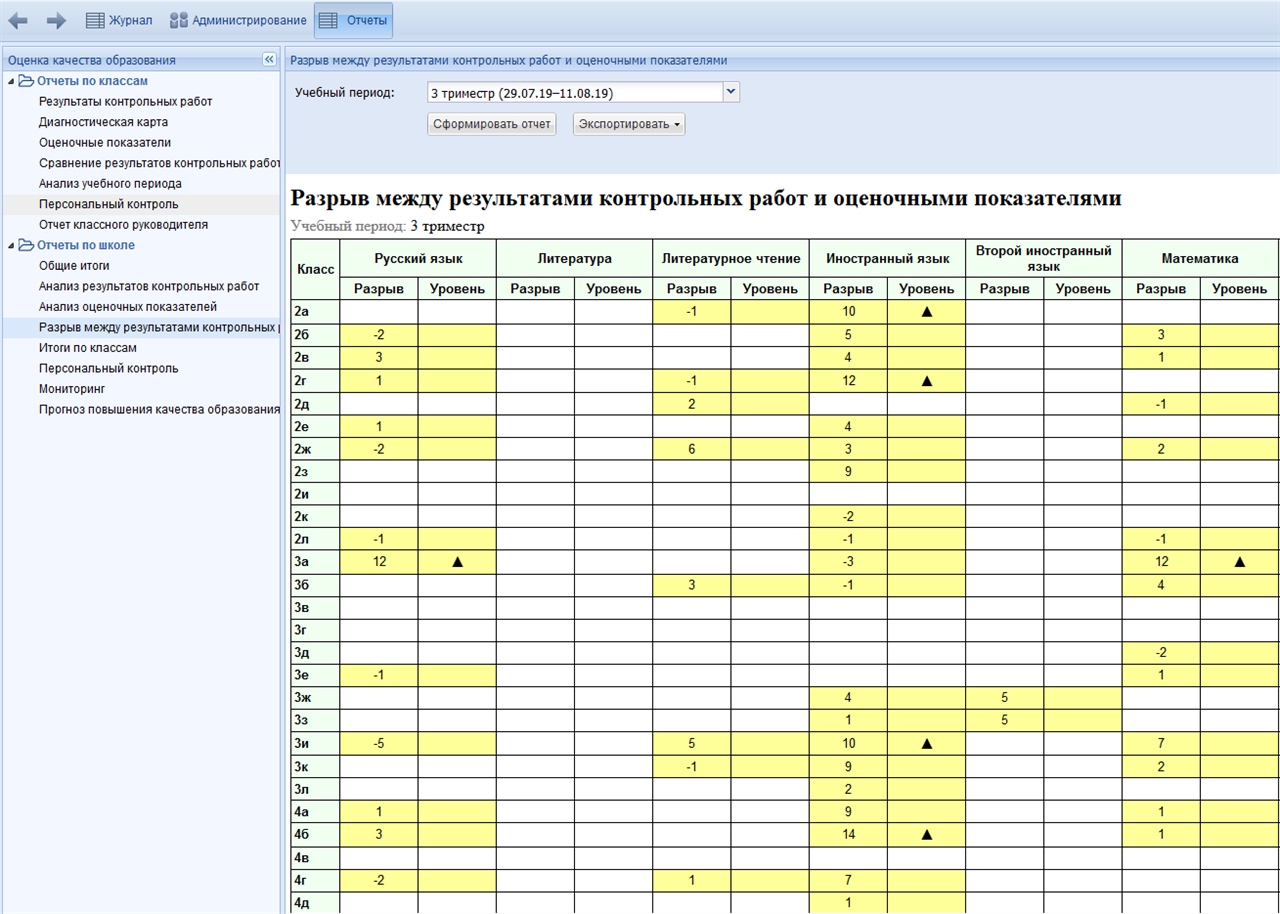Screen dimensions: 1280x914
Task: Open Анализ результатов контрольных работ
Action: [149, 286]
